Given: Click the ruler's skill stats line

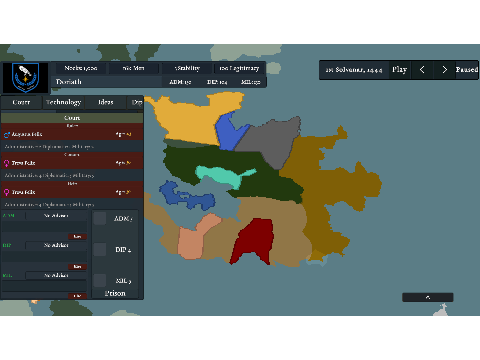Looking at the screenshot, I should point(49,147).
